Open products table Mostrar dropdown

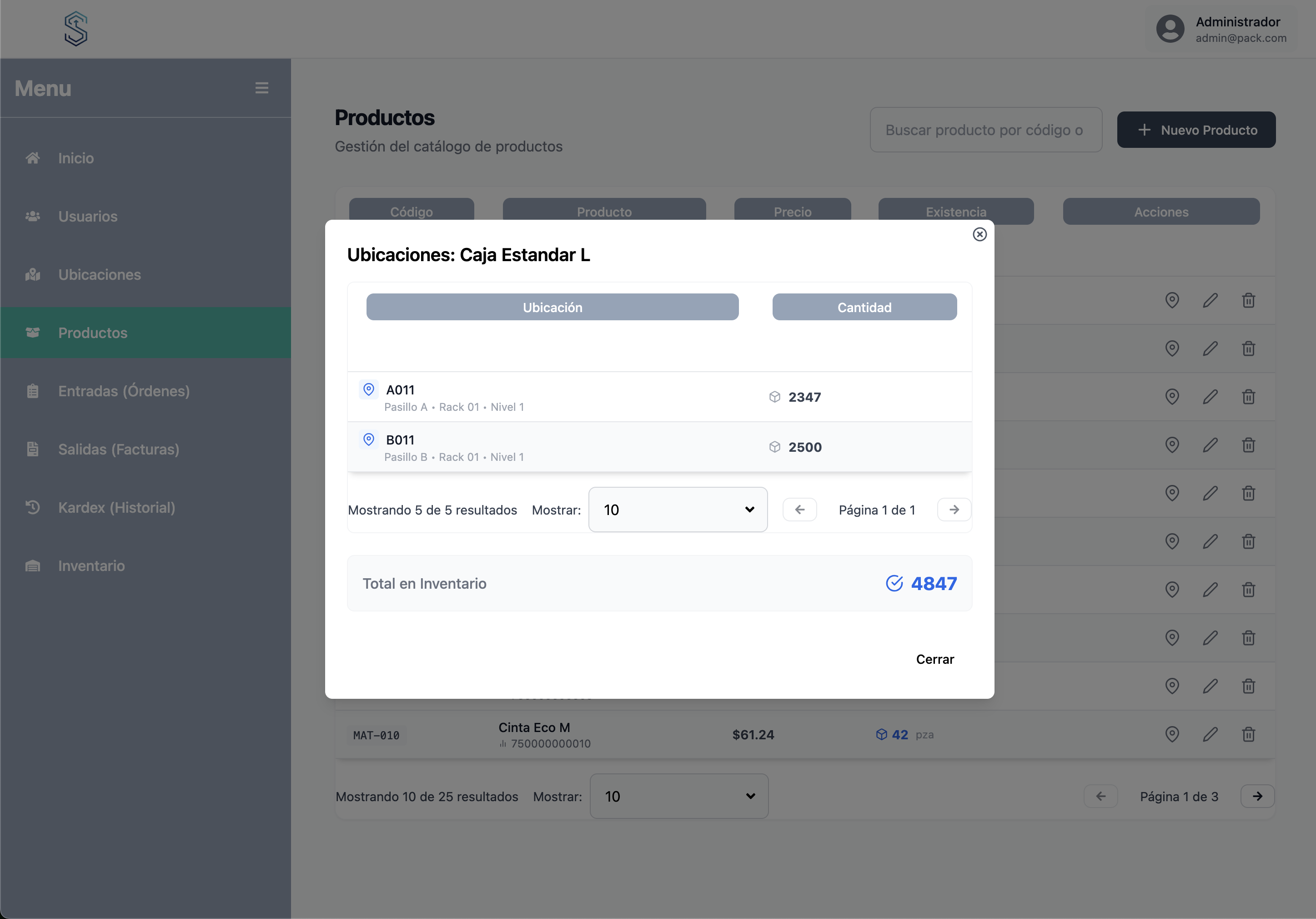tap(678, 796)
